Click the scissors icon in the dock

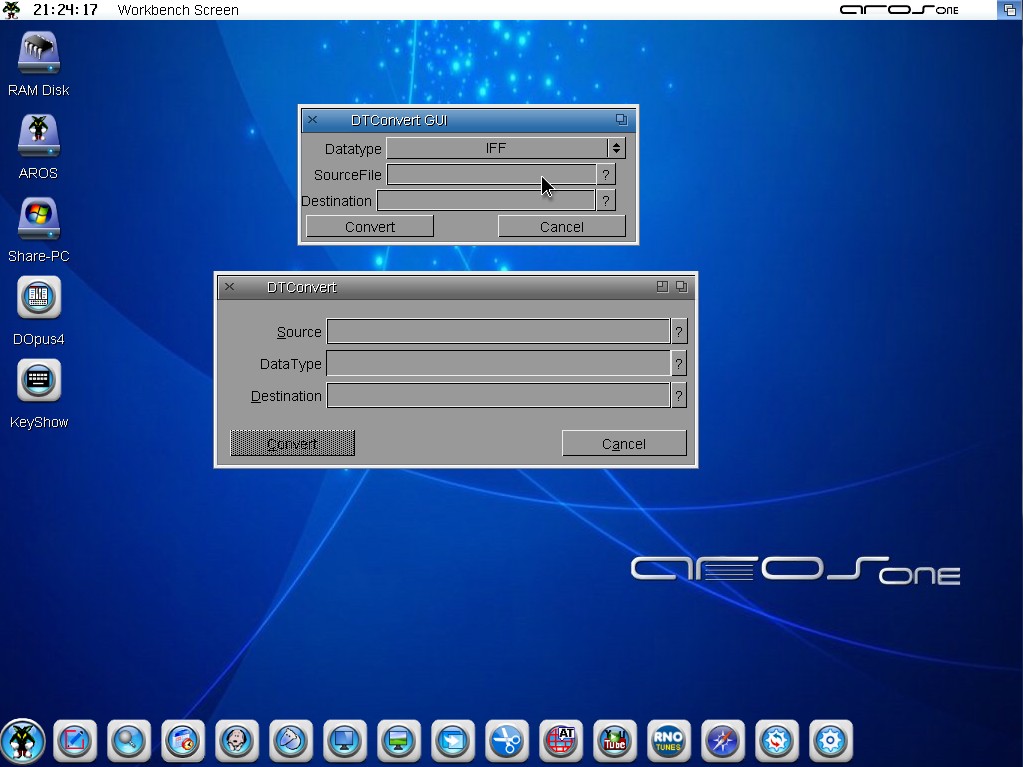tap(507, 741)
